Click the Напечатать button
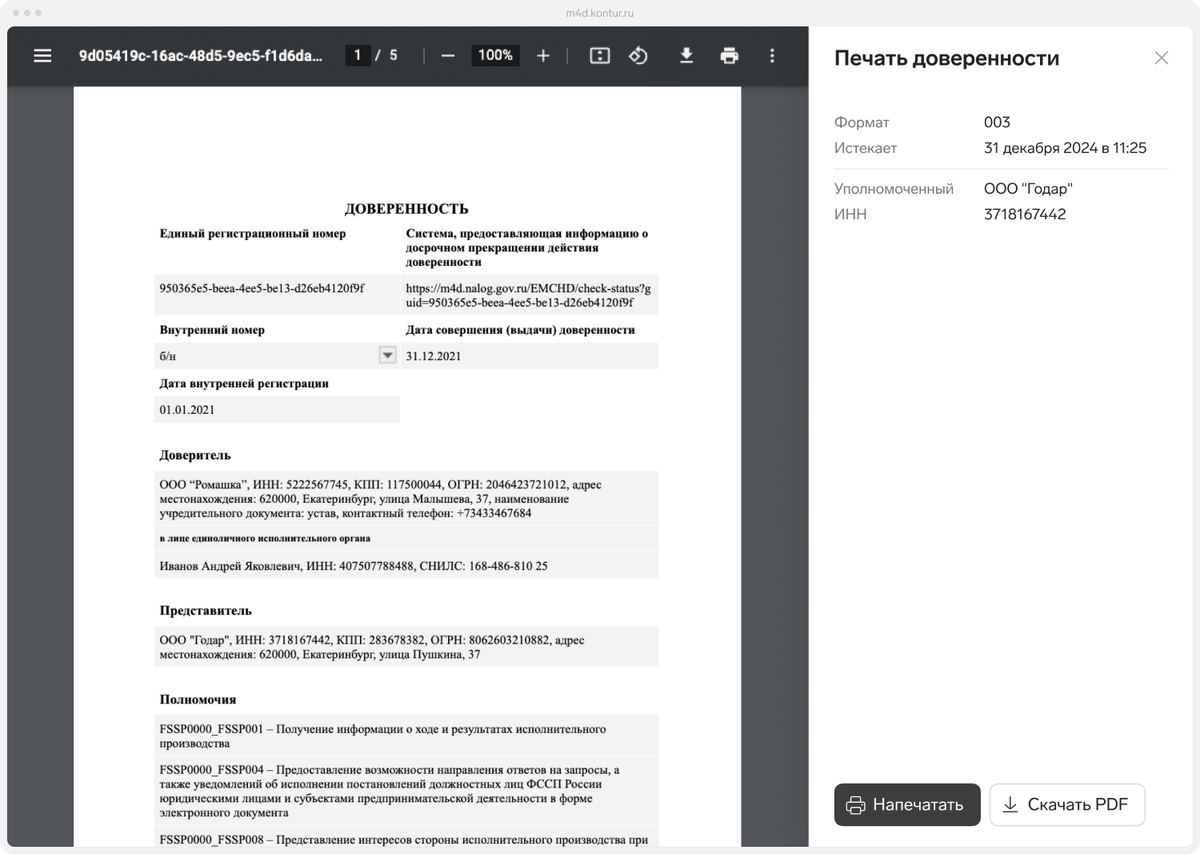 (x=907, y=804)
